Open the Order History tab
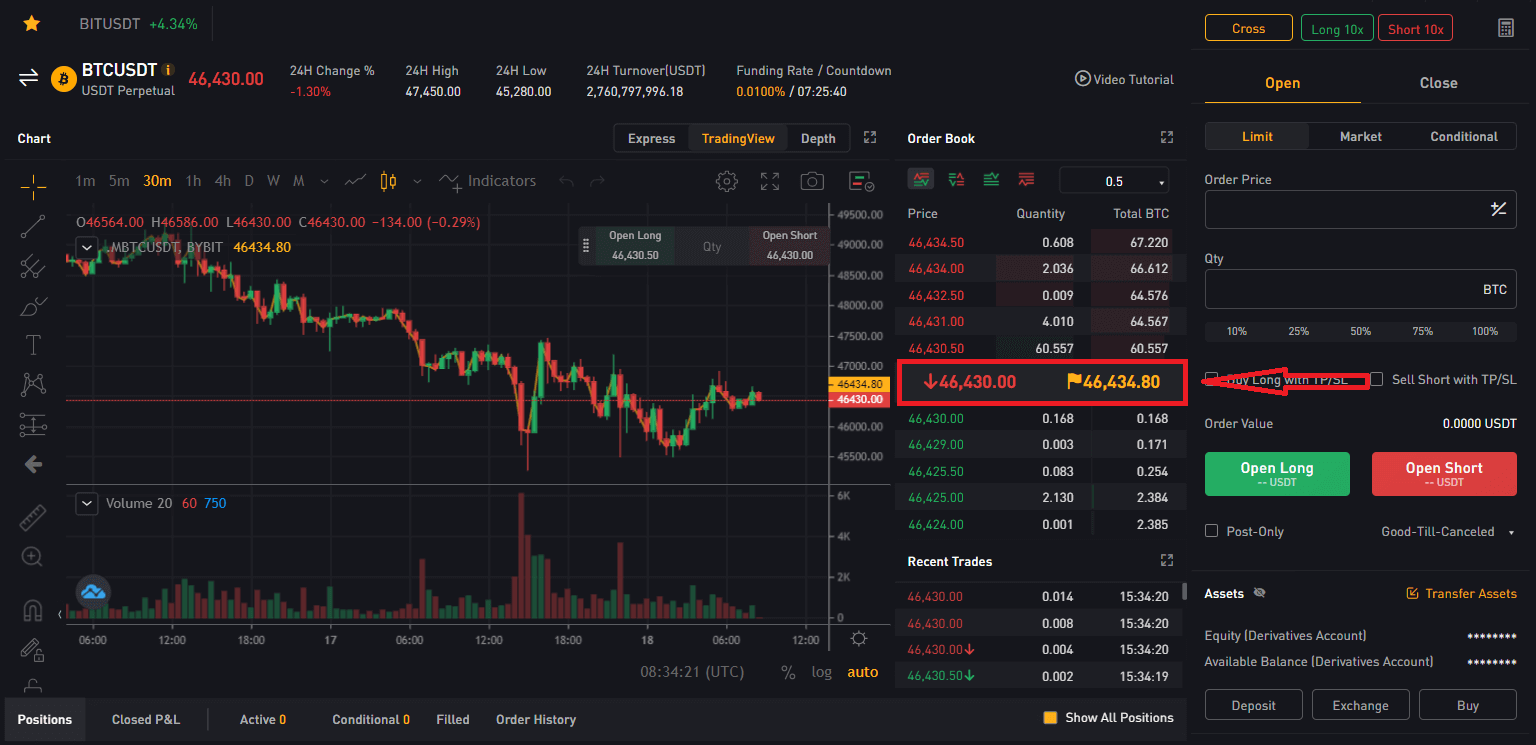 (535, 719)
